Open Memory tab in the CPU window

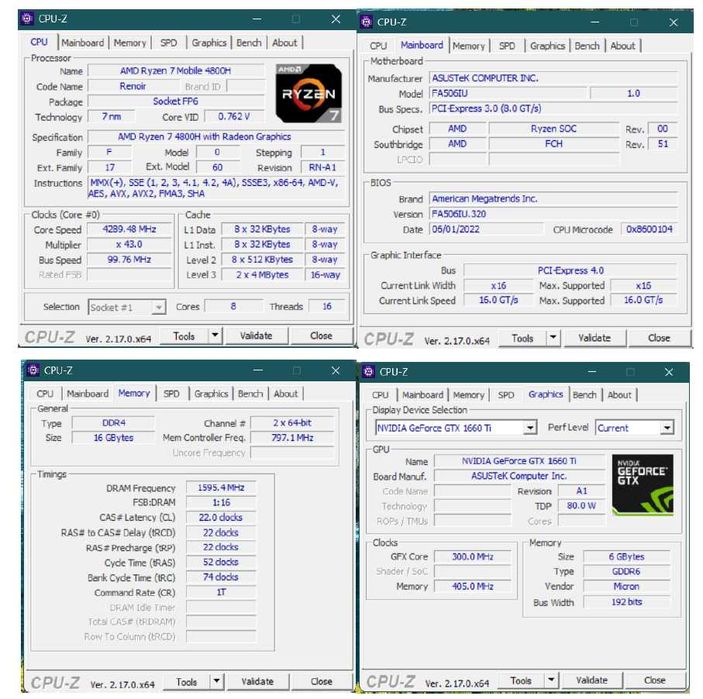point(130,43)
